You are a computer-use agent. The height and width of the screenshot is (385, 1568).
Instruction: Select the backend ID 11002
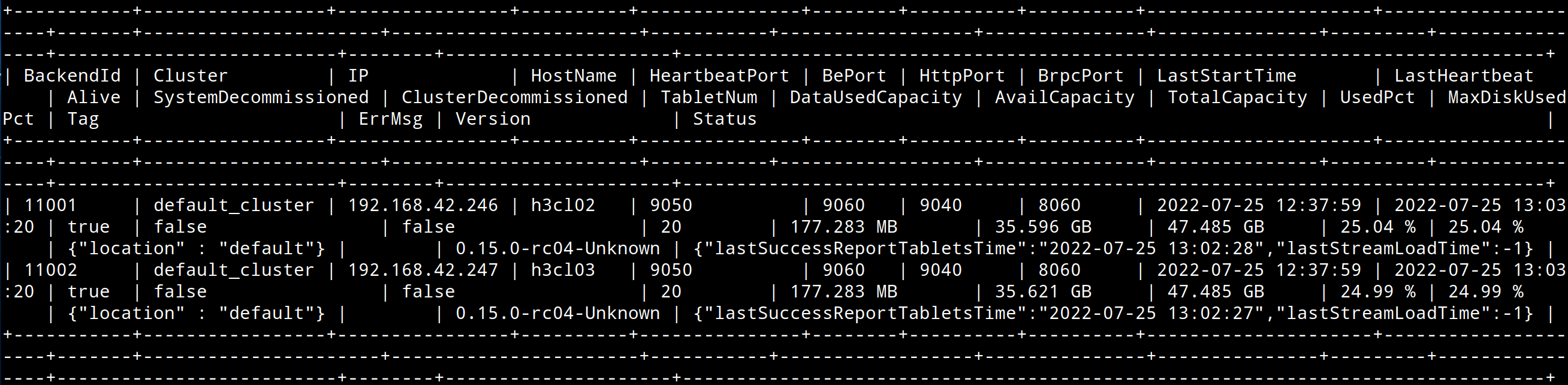[50, 270]
